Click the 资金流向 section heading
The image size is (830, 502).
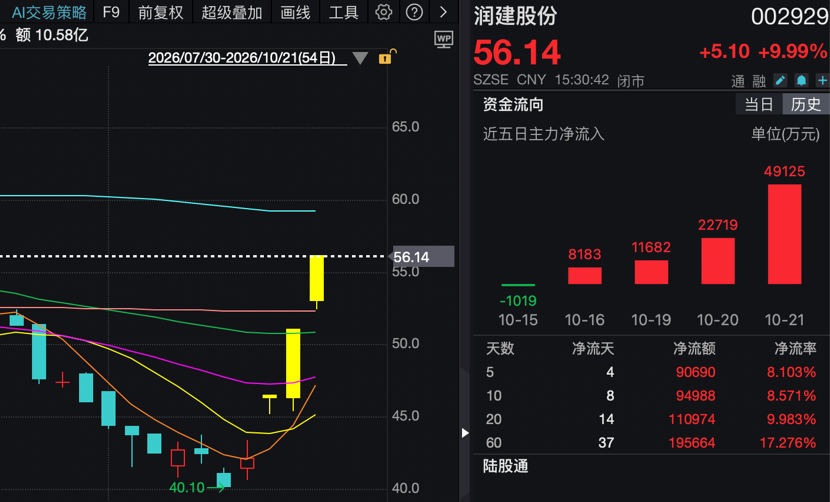[x=513, y=104]
